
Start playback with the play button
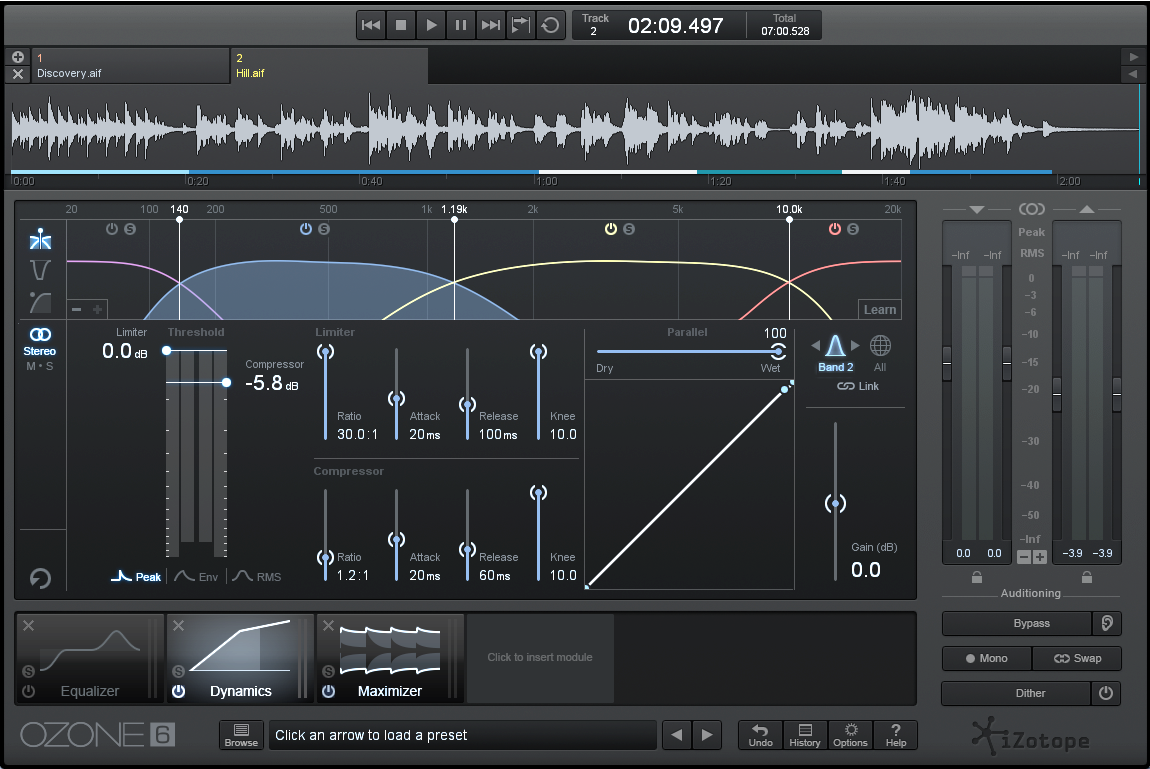click(x=431, y=25)
